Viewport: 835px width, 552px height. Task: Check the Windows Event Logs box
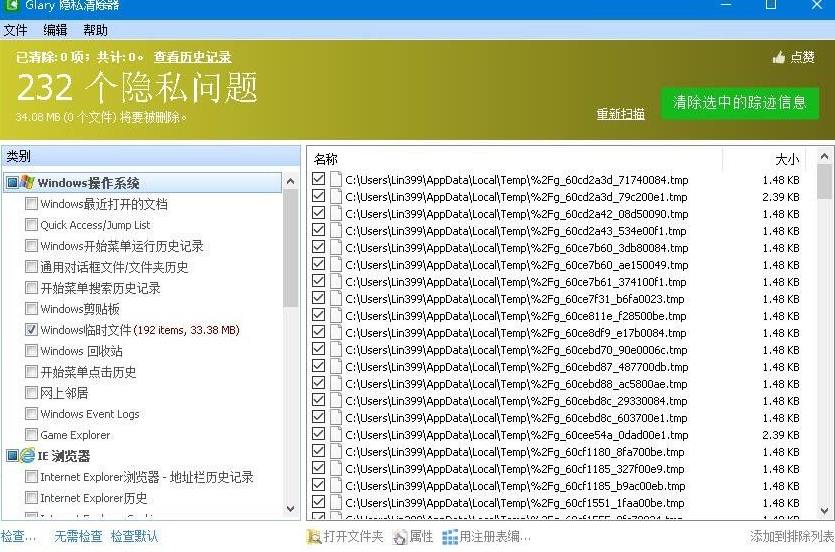[31, 414]
